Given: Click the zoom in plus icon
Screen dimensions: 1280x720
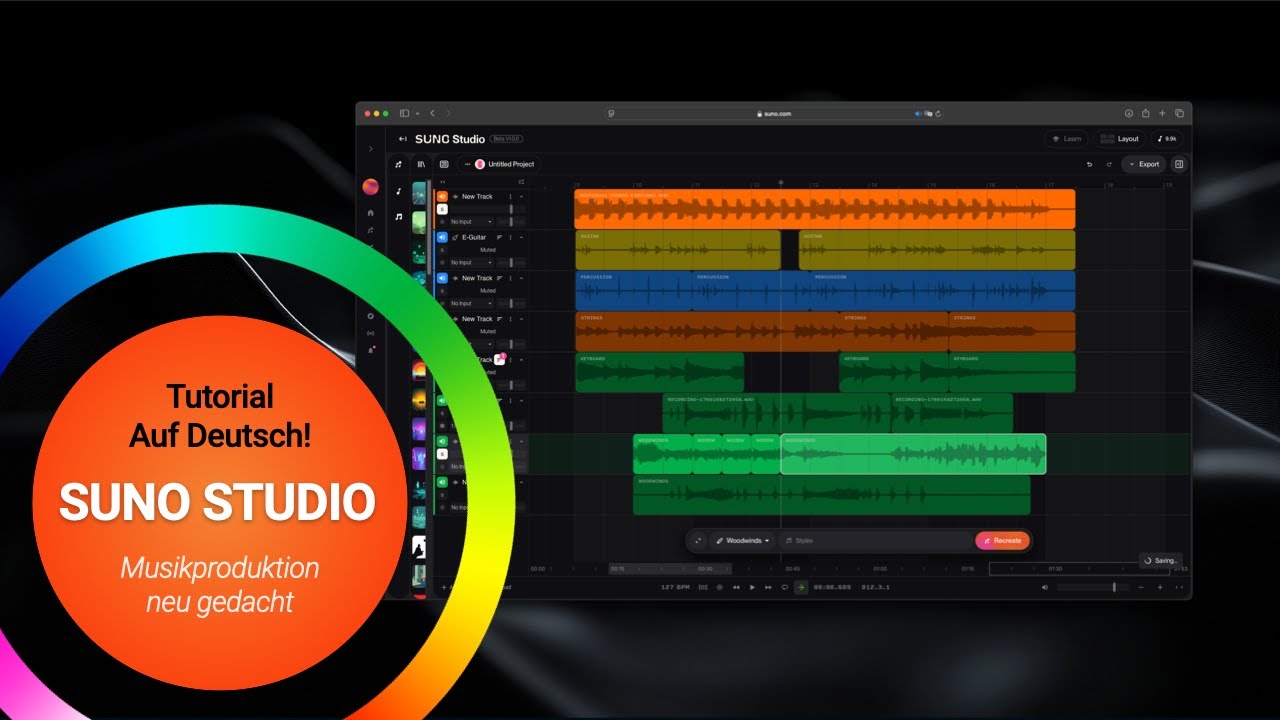Looking at the screenshot, I should coord(1160,587).
